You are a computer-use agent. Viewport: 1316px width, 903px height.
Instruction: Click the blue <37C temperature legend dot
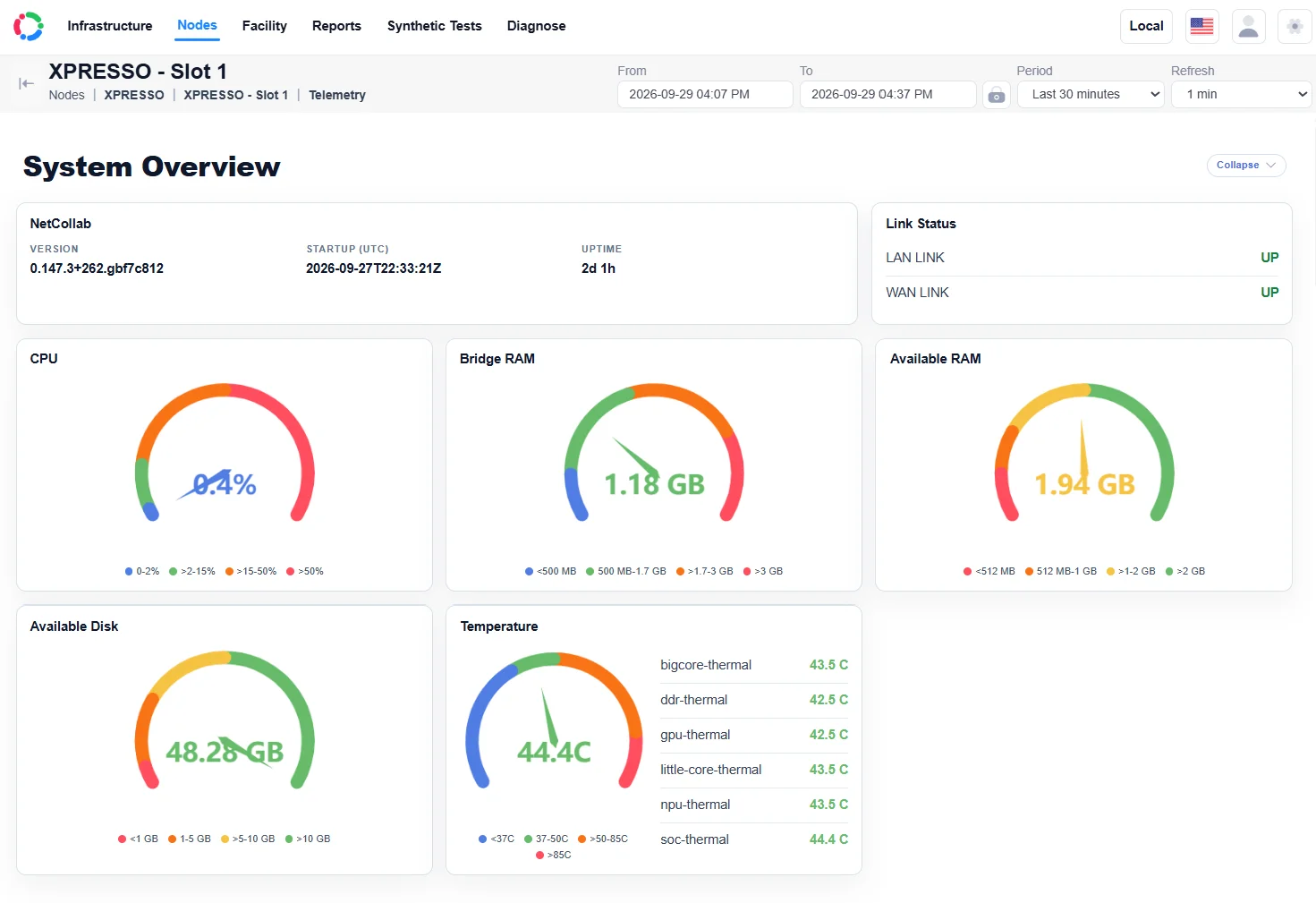483,839
